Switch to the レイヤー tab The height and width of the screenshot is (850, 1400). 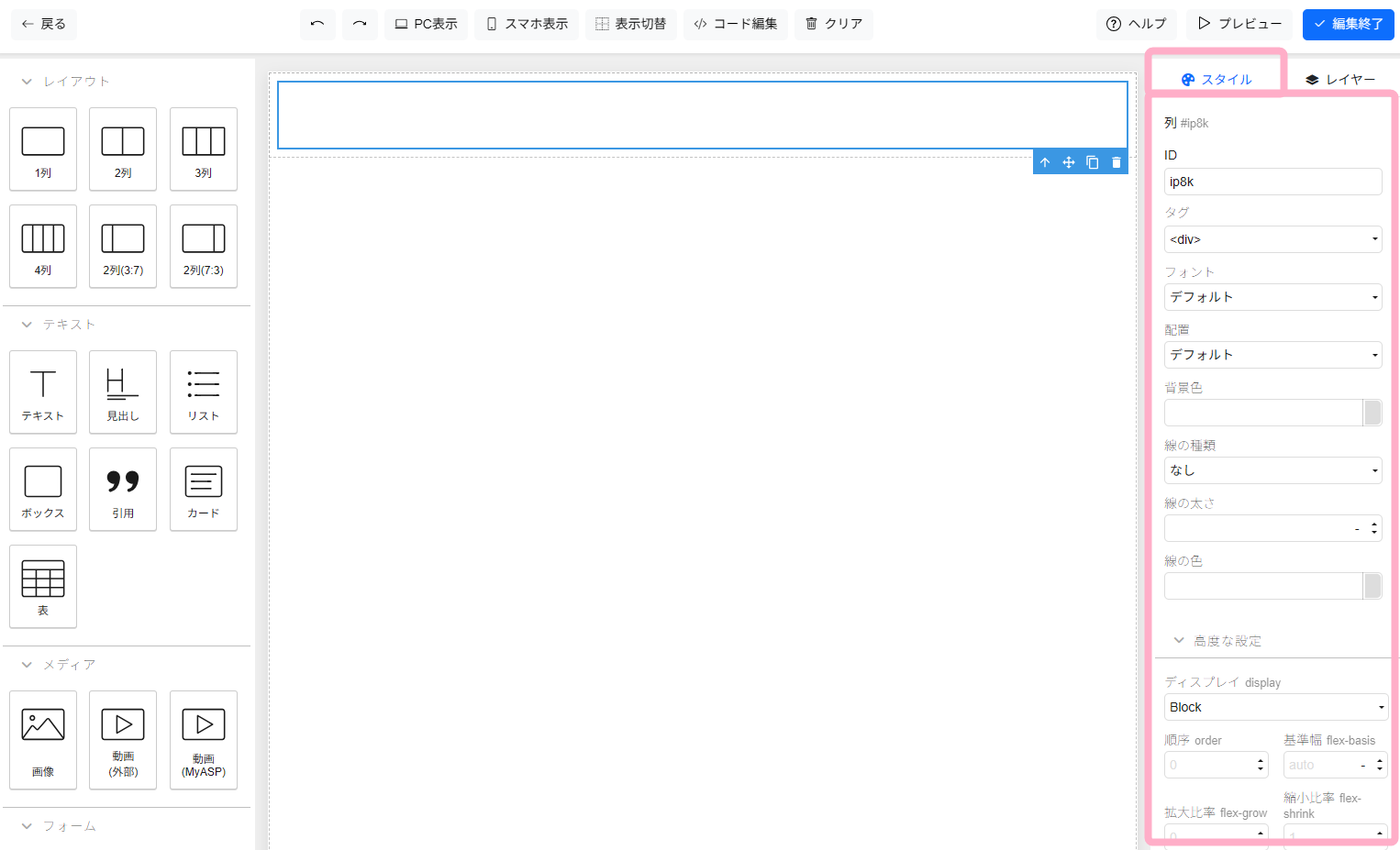tap(1340, 80)
